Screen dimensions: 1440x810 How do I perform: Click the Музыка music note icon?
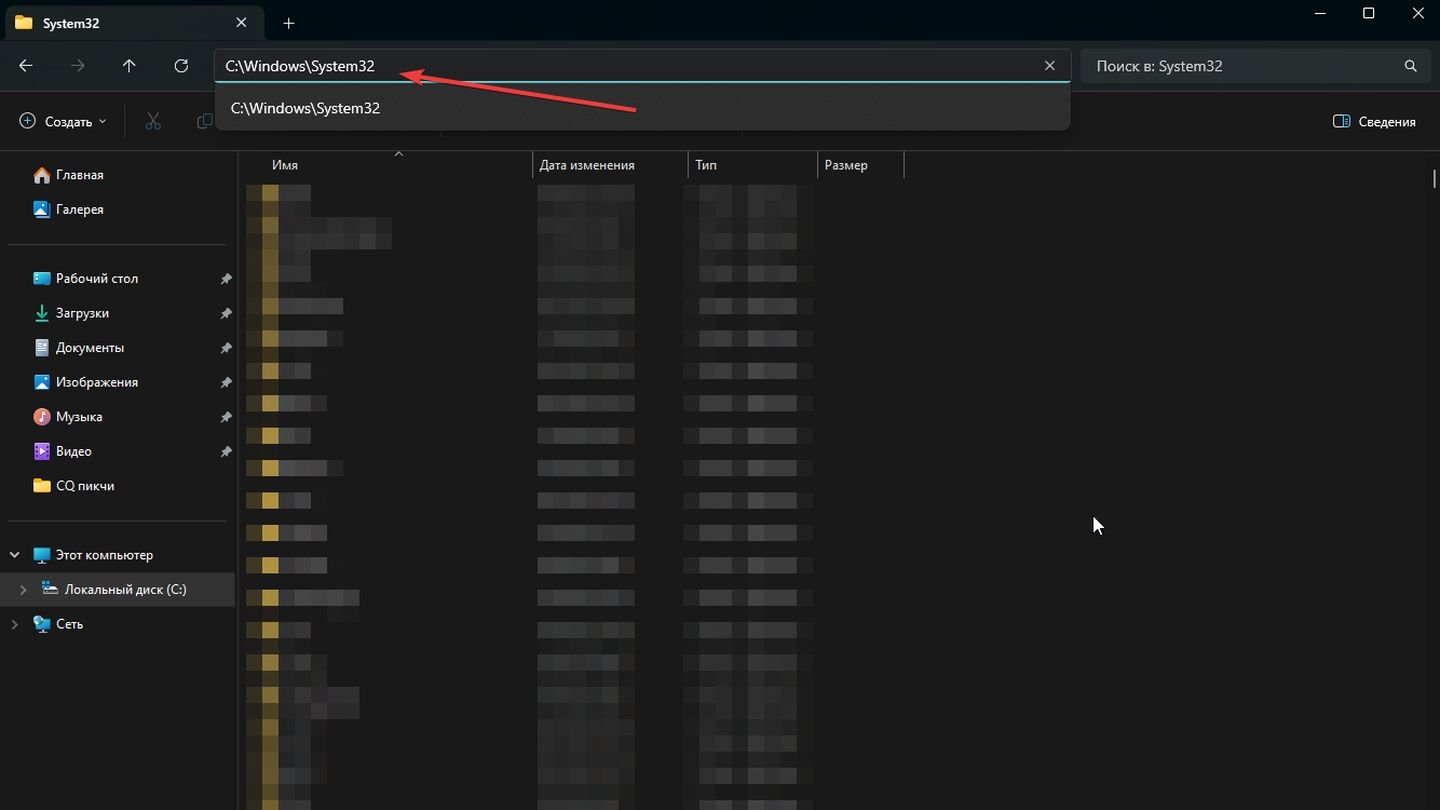(42, 417)
